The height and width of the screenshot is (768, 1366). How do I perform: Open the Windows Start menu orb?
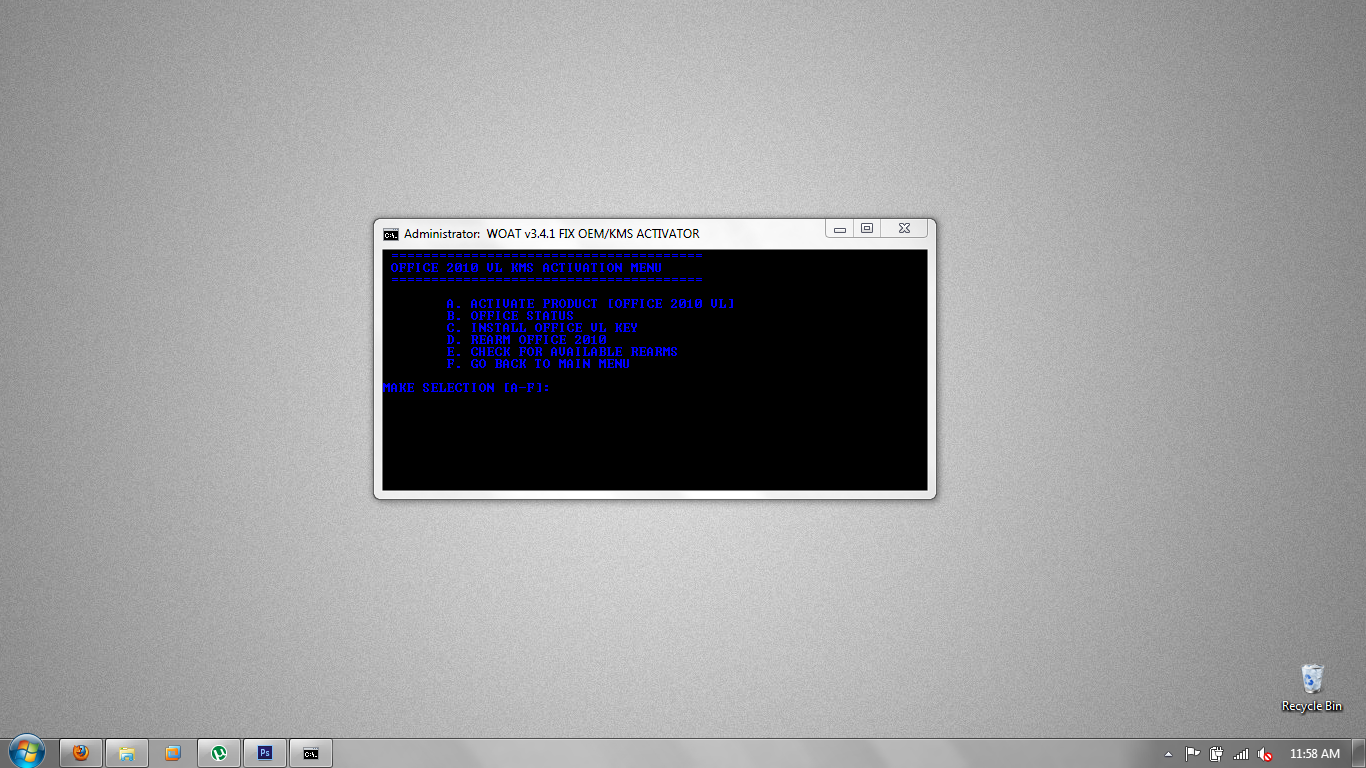pyautogui.click(x=27, y=752)
